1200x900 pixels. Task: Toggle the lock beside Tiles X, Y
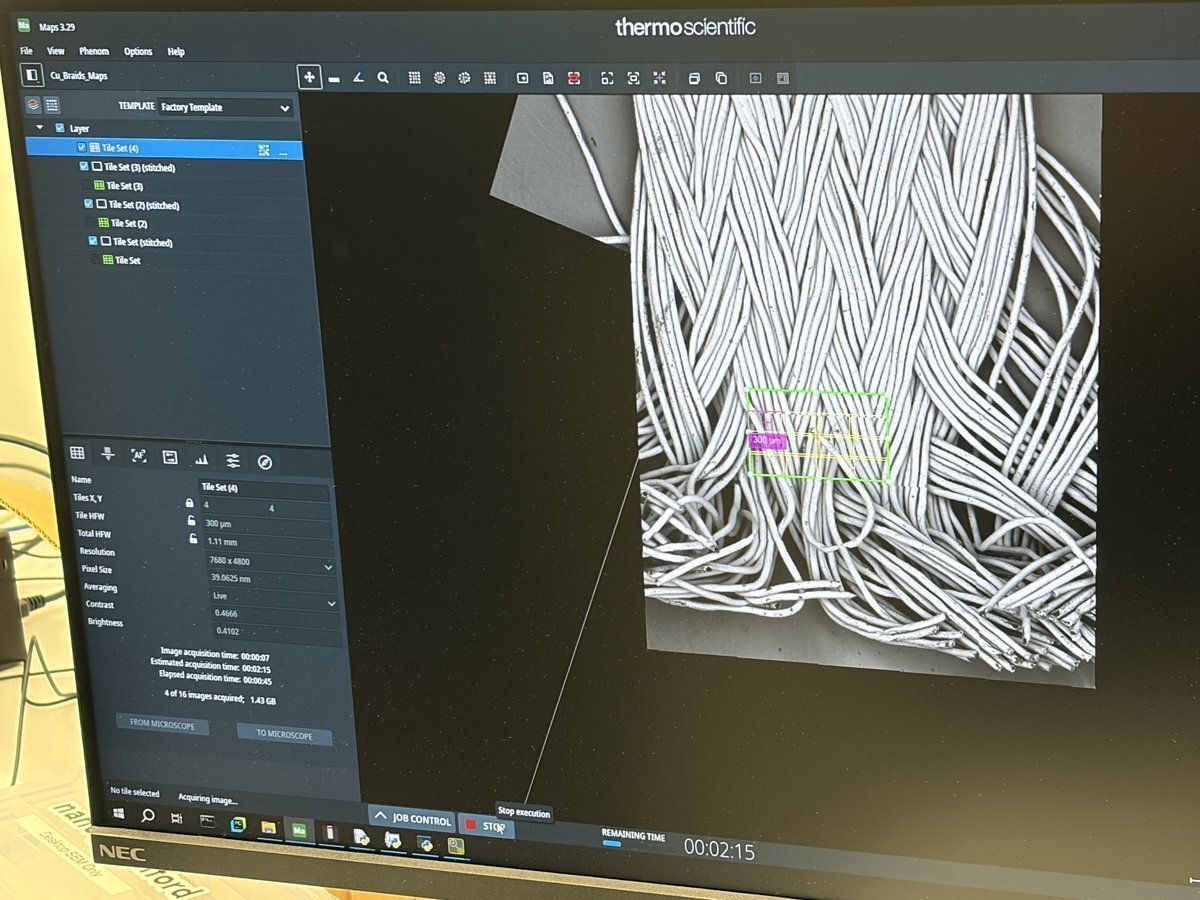[189, 502]
